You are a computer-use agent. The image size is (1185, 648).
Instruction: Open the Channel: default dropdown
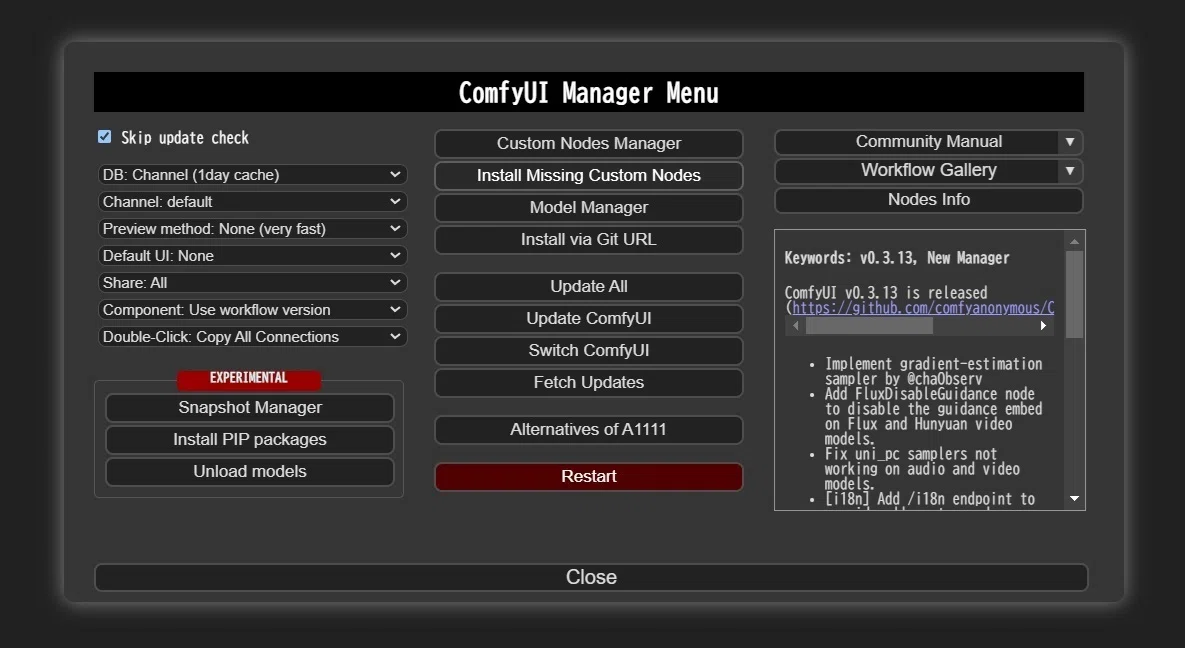(x=252, y=202)
